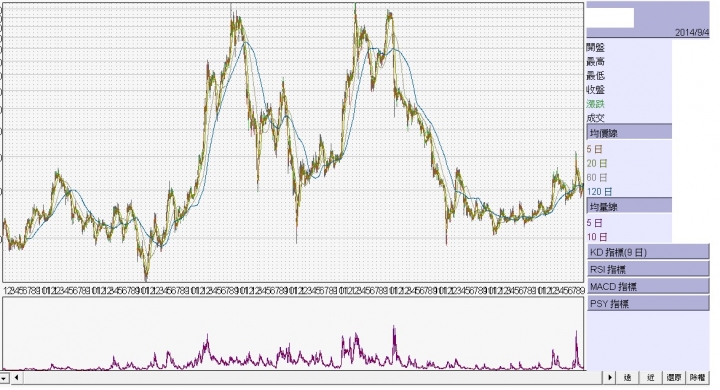The height and width of the screenshot is (390, 720).
Task: Open the KD 指標(9 日) indicator panel
Action: pyautogui.click(x=648, y=252)
